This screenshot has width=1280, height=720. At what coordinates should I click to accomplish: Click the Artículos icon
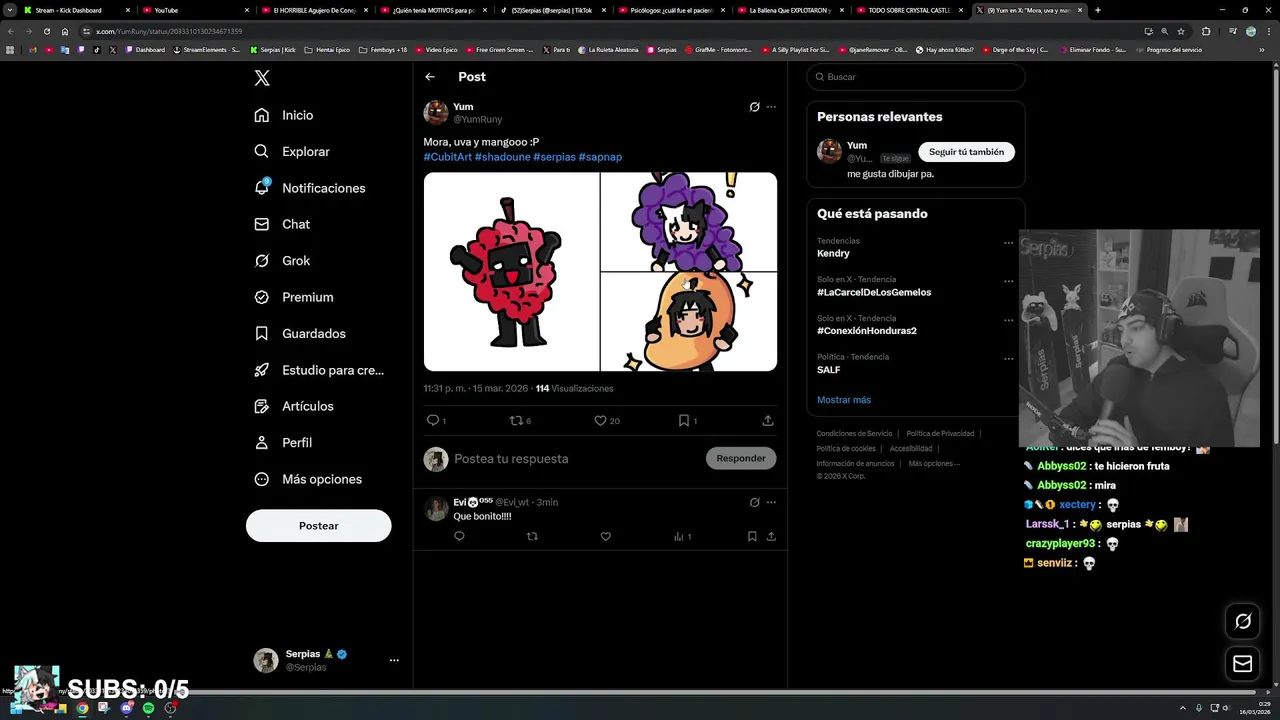coord(261,406)
